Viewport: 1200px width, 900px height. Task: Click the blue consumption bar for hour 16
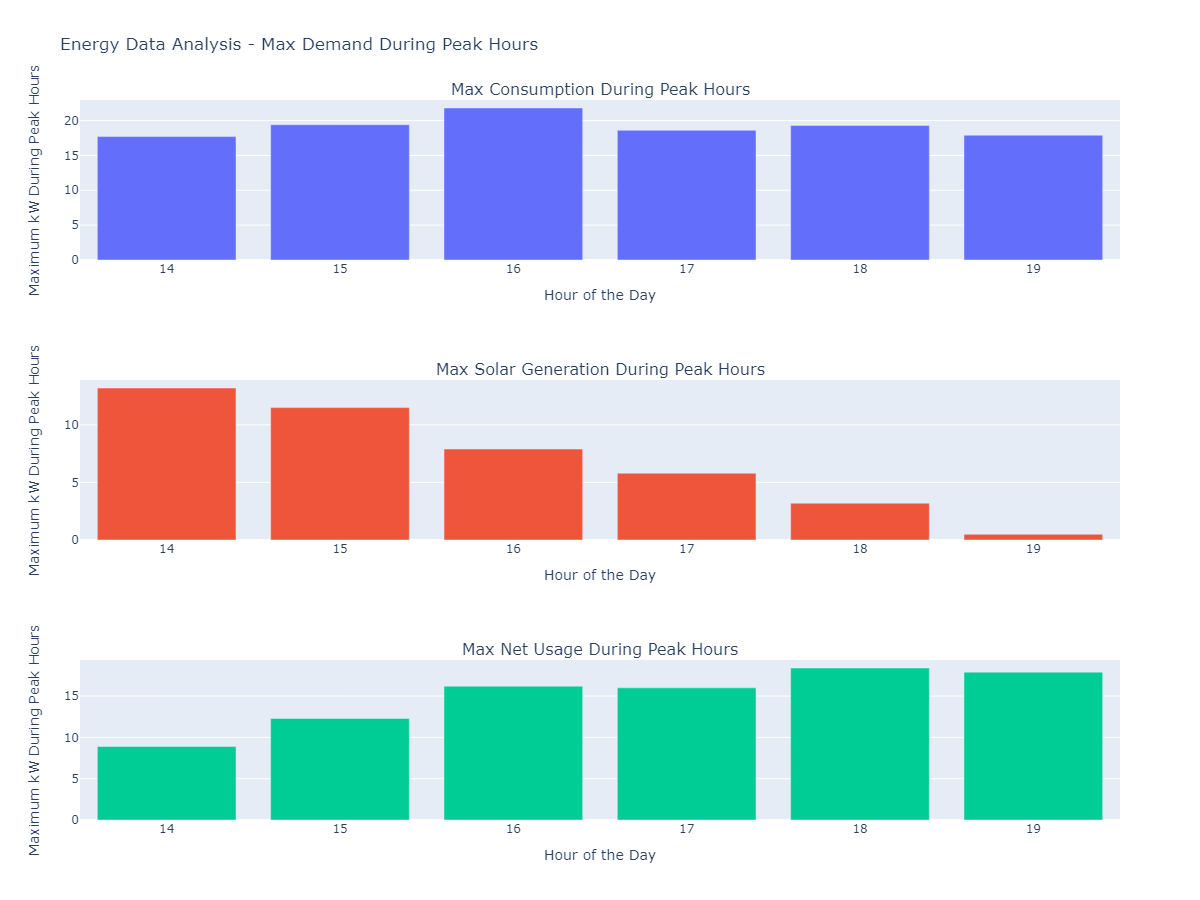coord(513,184)
